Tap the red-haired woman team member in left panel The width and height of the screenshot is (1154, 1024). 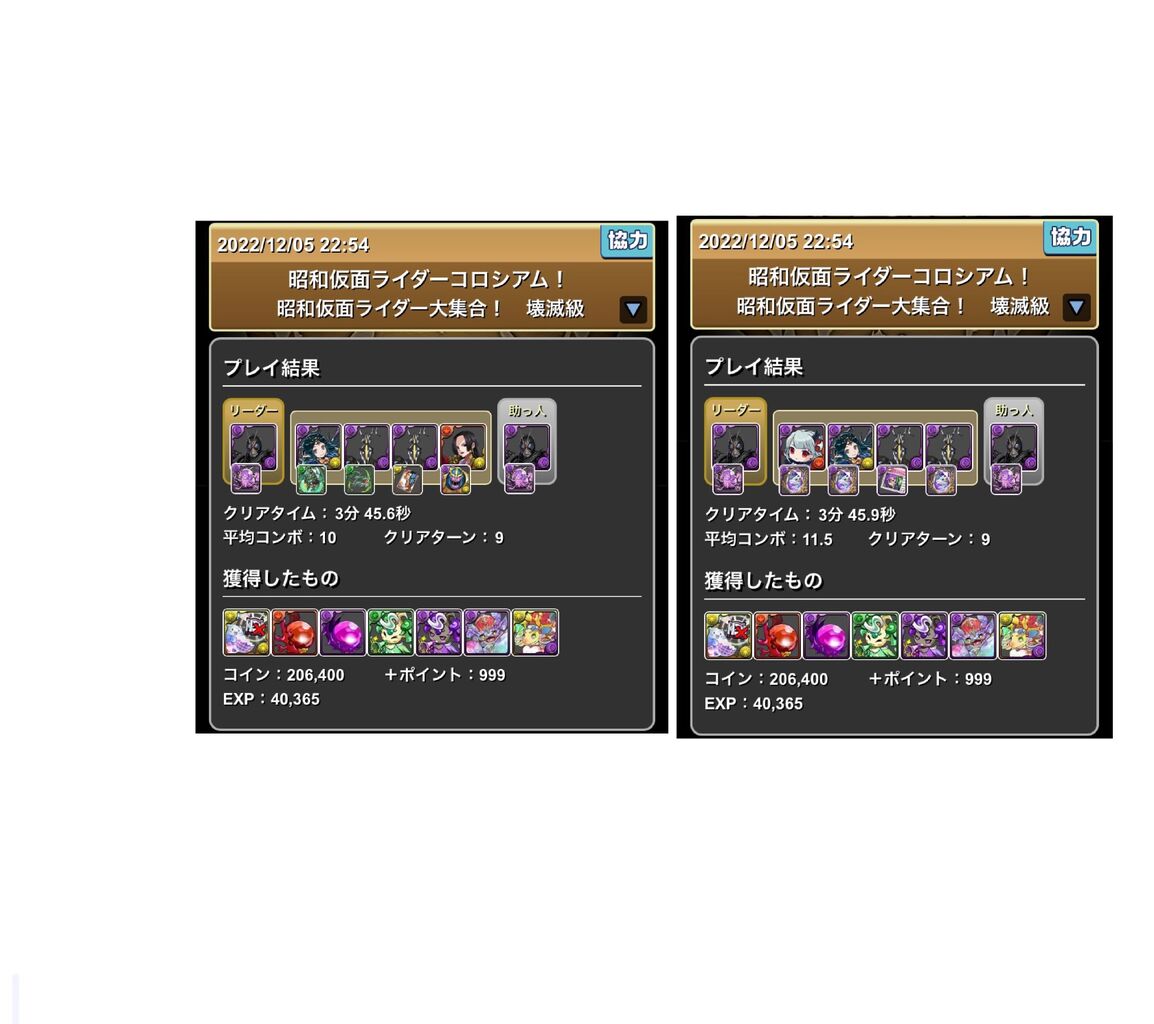463,446
